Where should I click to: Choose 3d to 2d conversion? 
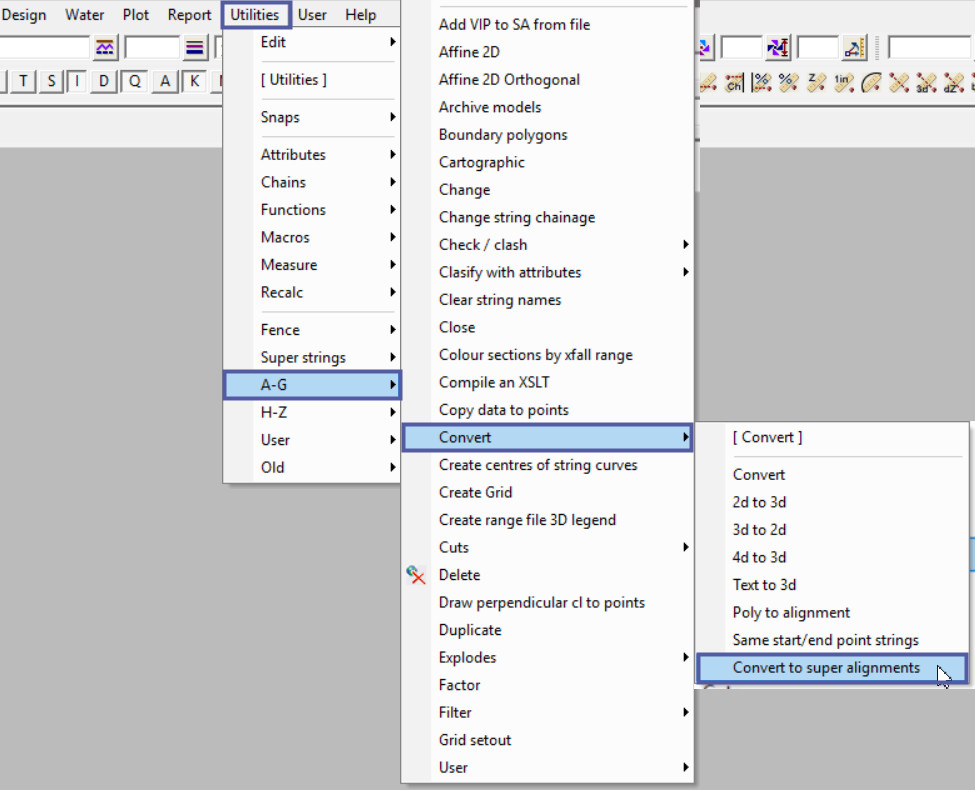832,530
